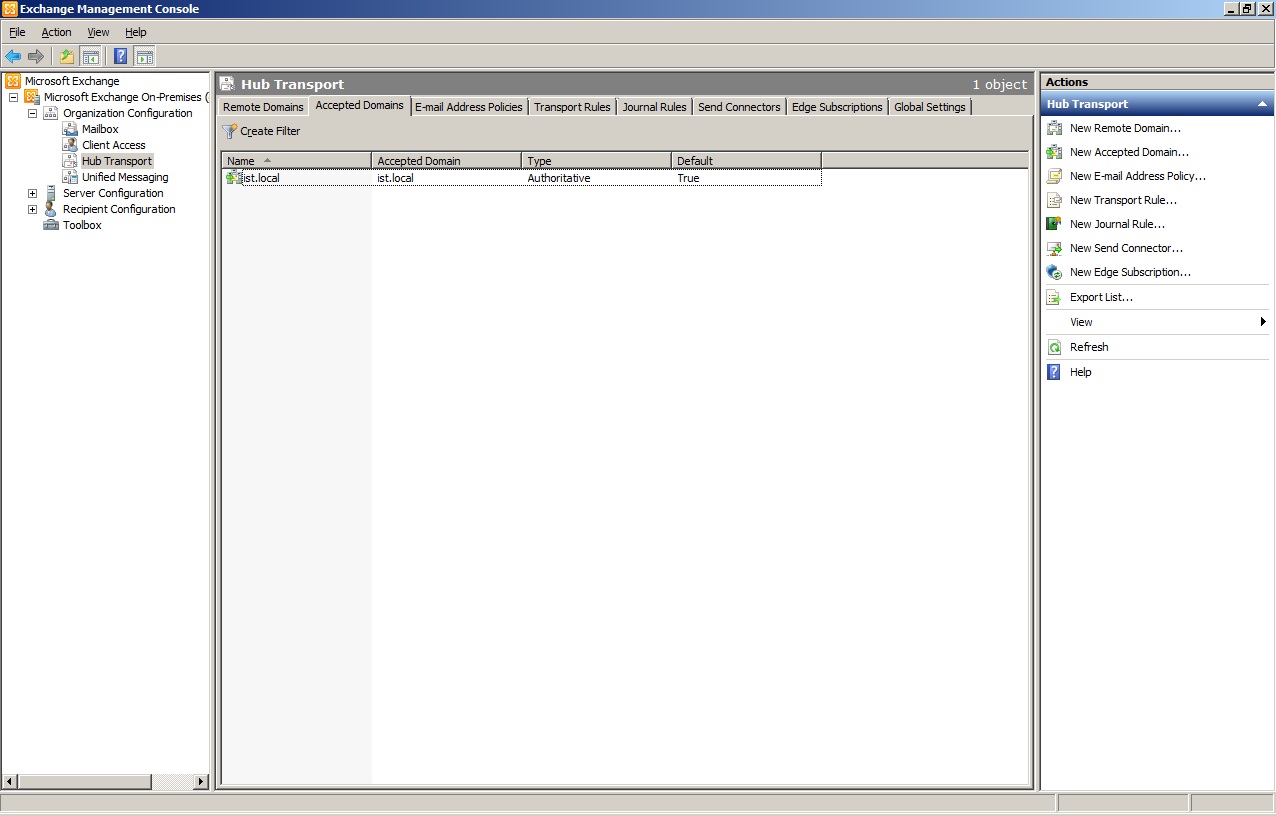Click Export List in Actions pane
1276x816 pixels.
coord(1100,297)
